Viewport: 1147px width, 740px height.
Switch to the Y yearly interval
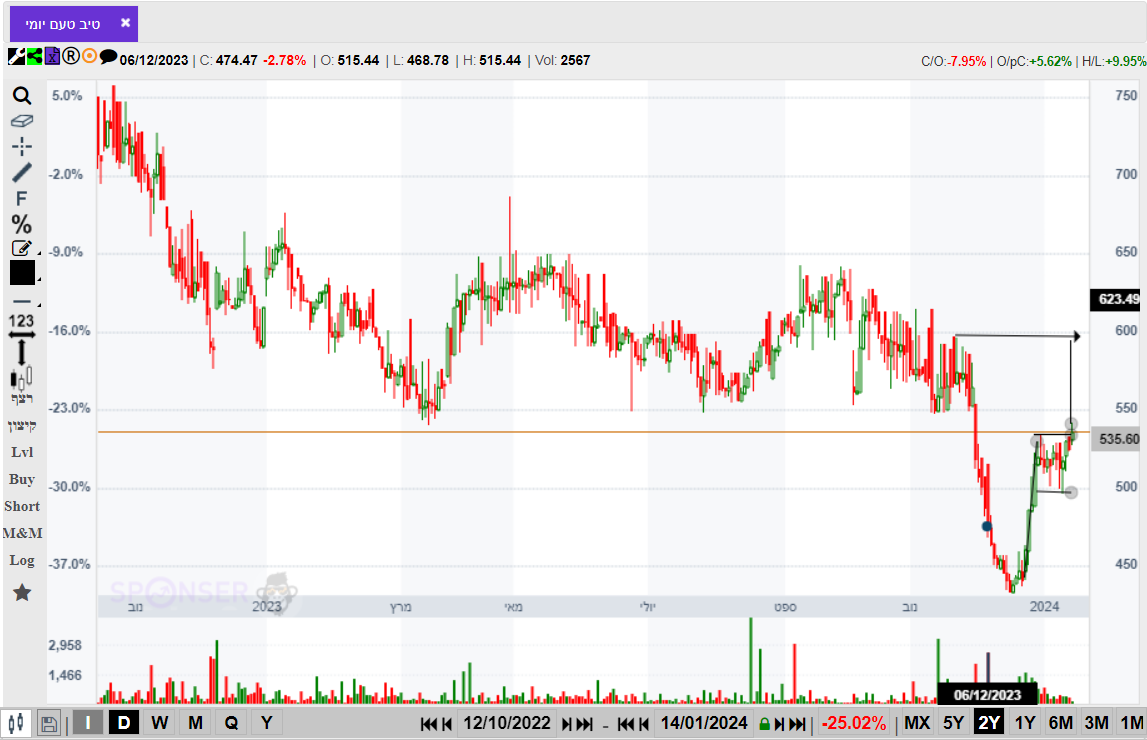point(267,723)
